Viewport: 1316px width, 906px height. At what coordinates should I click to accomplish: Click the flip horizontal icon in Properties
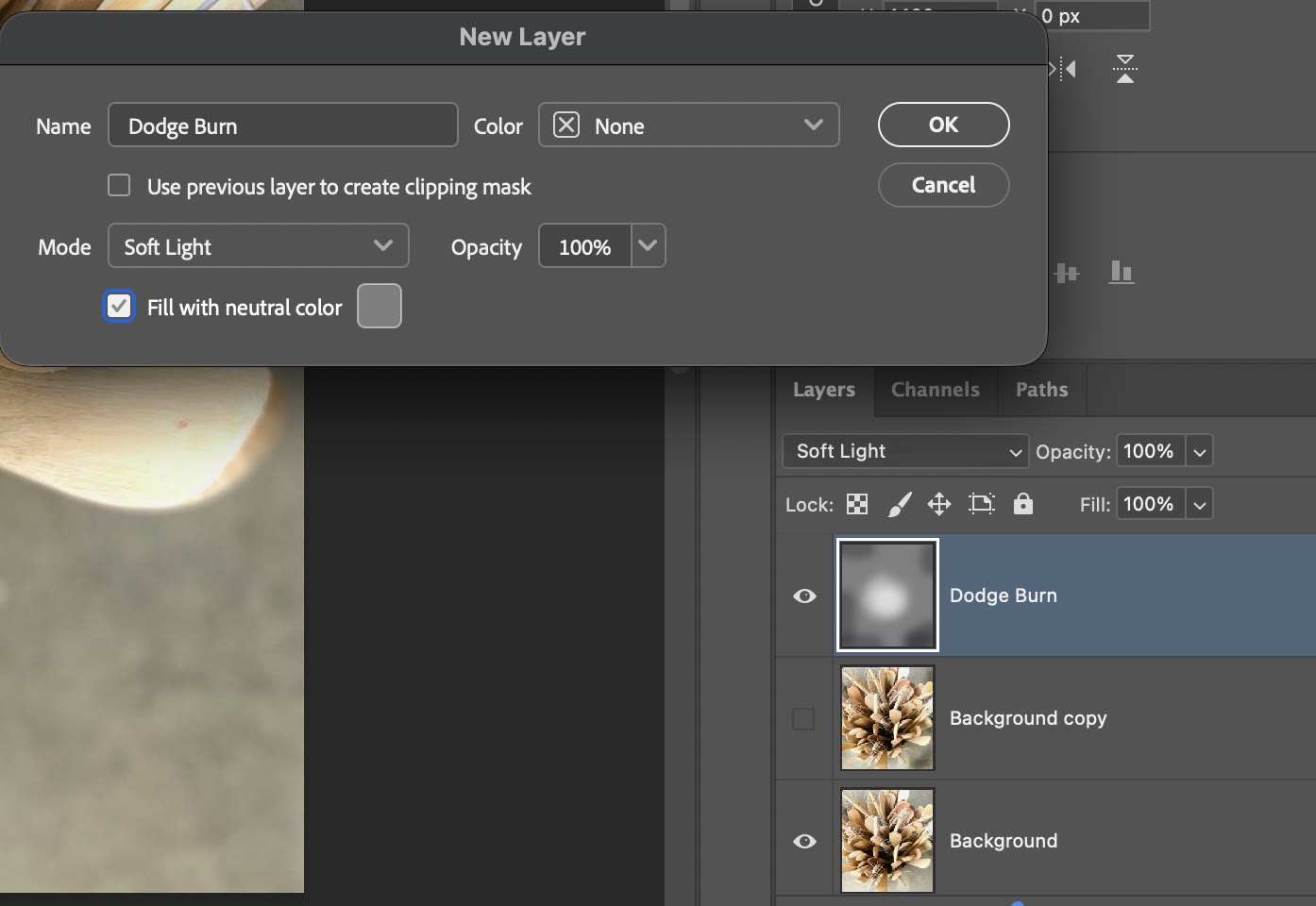click(x=1064, y=69)
